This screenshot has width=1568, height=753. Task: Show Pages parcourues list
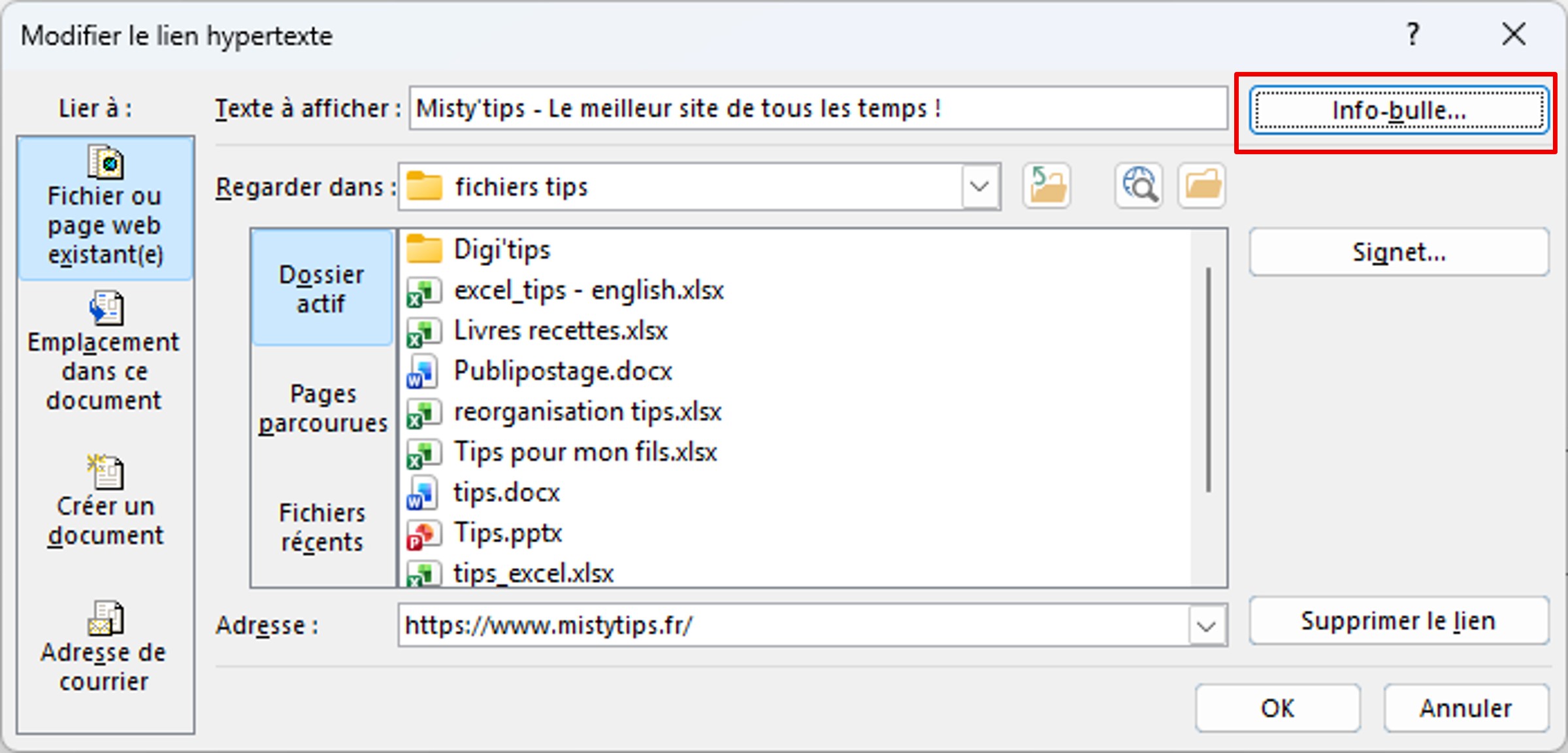pyautogui.click(x=321, y=407)
